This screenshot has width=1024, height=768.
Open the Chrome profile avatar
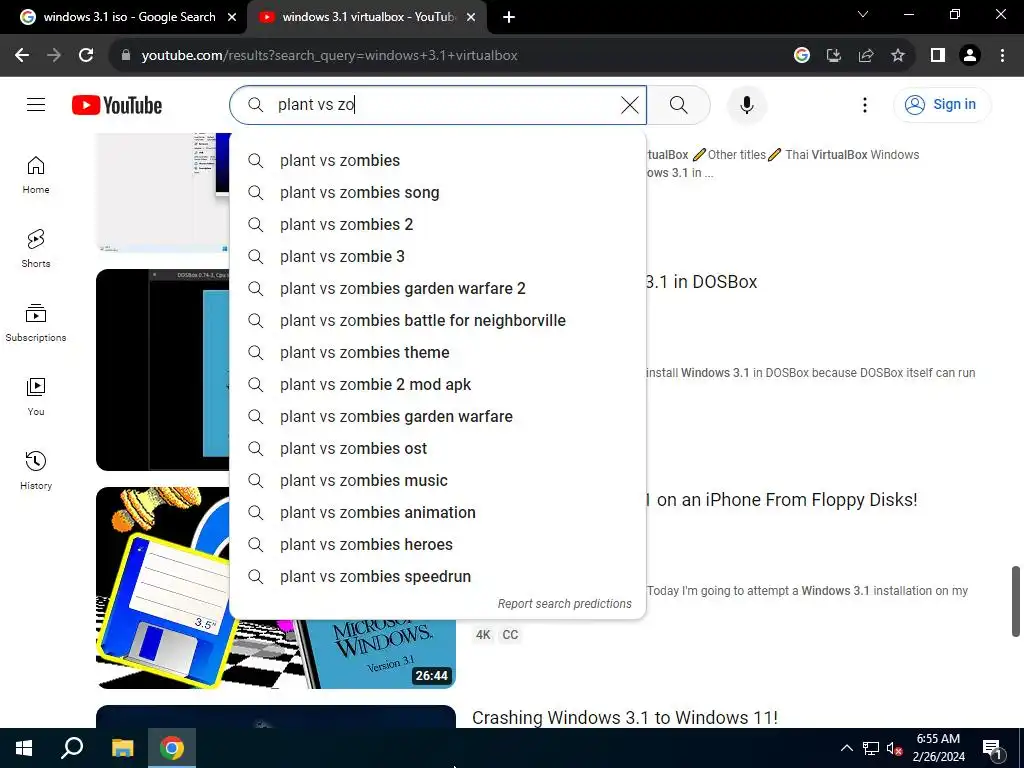coord(970,56)
